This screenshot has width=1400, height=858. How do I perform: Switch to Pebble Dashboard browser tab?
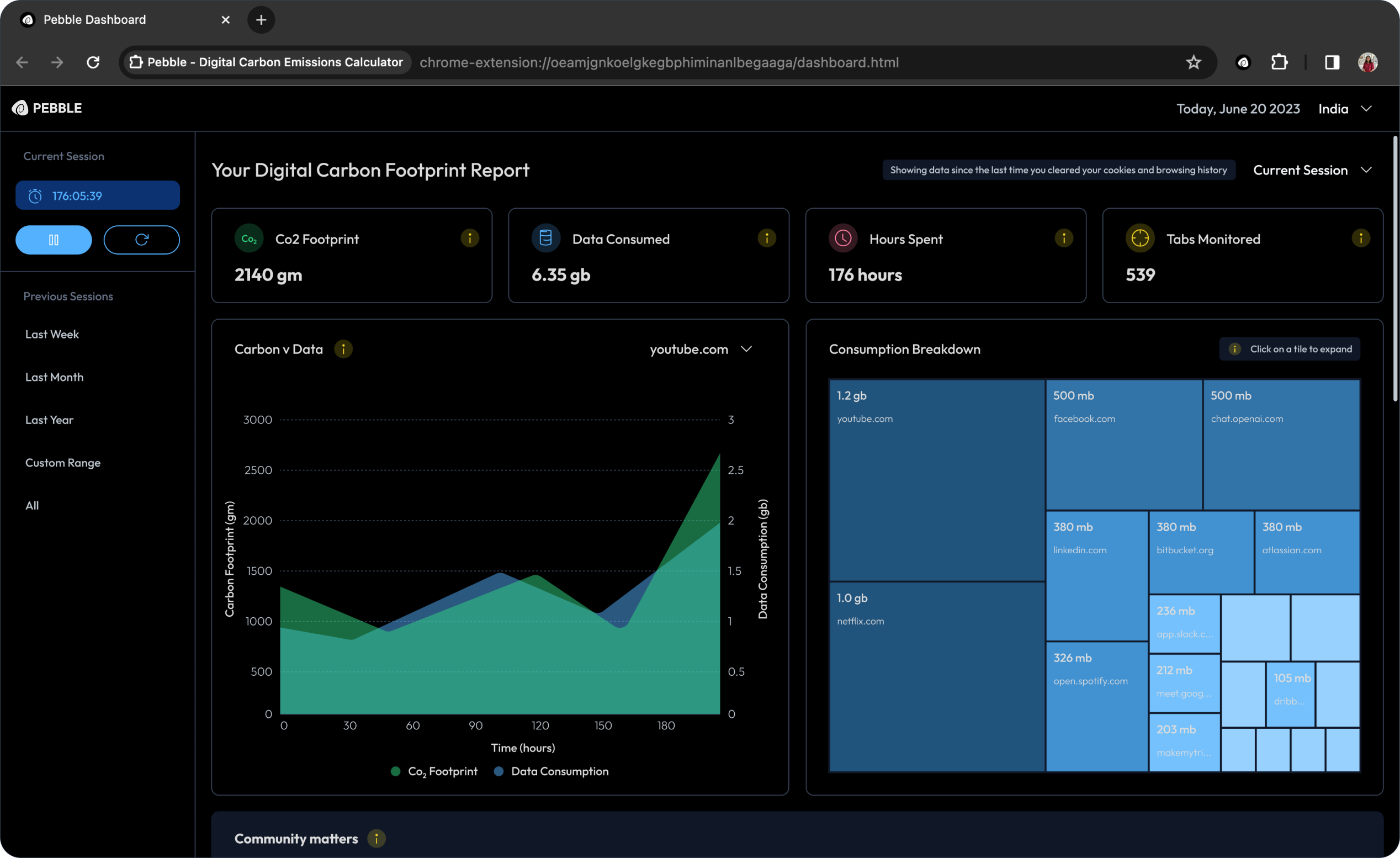point(125,20)
